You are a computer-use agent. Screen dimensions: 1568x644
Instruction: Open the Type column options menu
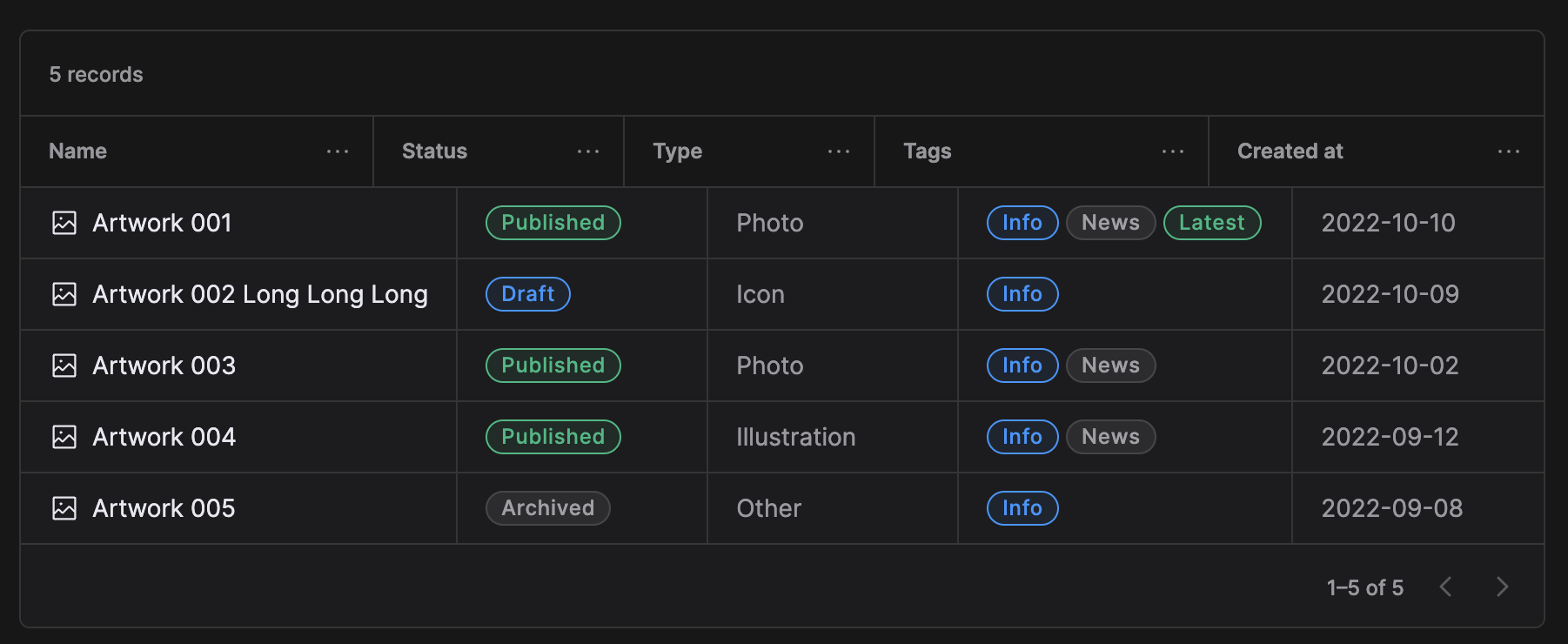(838, 151)
